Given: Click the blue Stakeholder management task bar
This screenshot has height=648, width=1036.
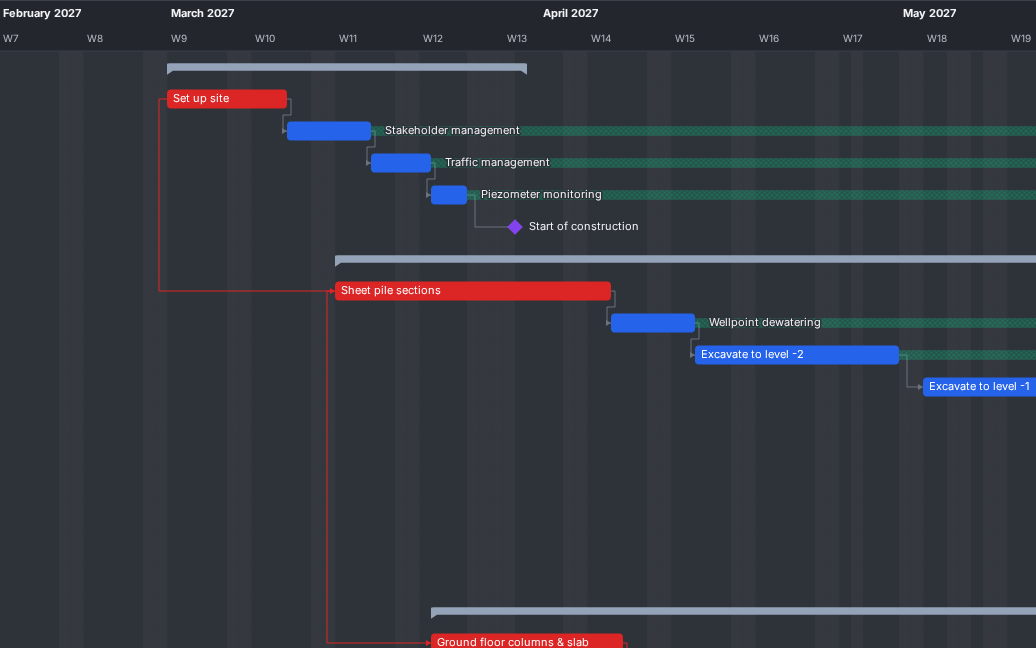Looking at the screenshot, I should click(x=328, y=131).
